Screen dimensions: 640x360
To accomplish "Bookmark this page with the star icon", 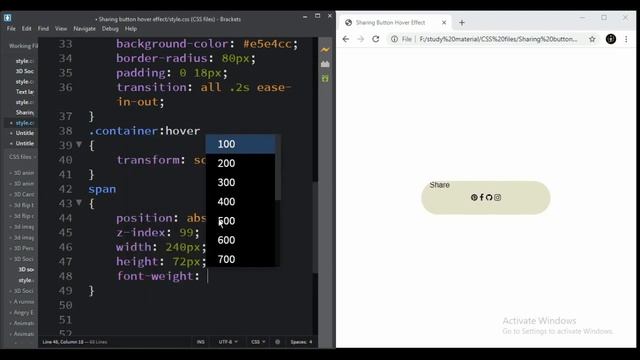I will pyautogui.click(x=592, y=39).
